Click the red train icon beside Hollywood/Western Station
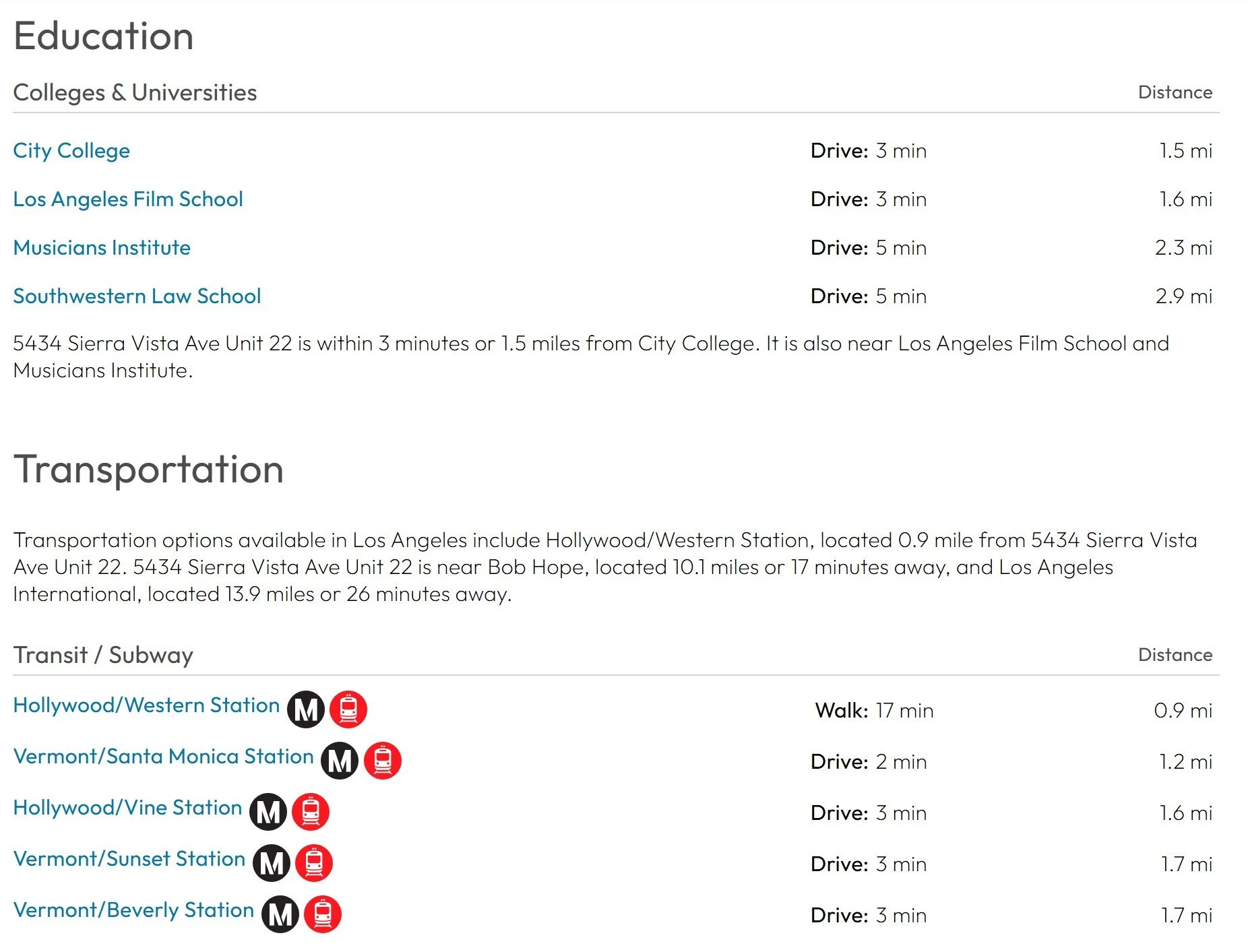Viewport: 1248px width, 952px height. [348, 709]
